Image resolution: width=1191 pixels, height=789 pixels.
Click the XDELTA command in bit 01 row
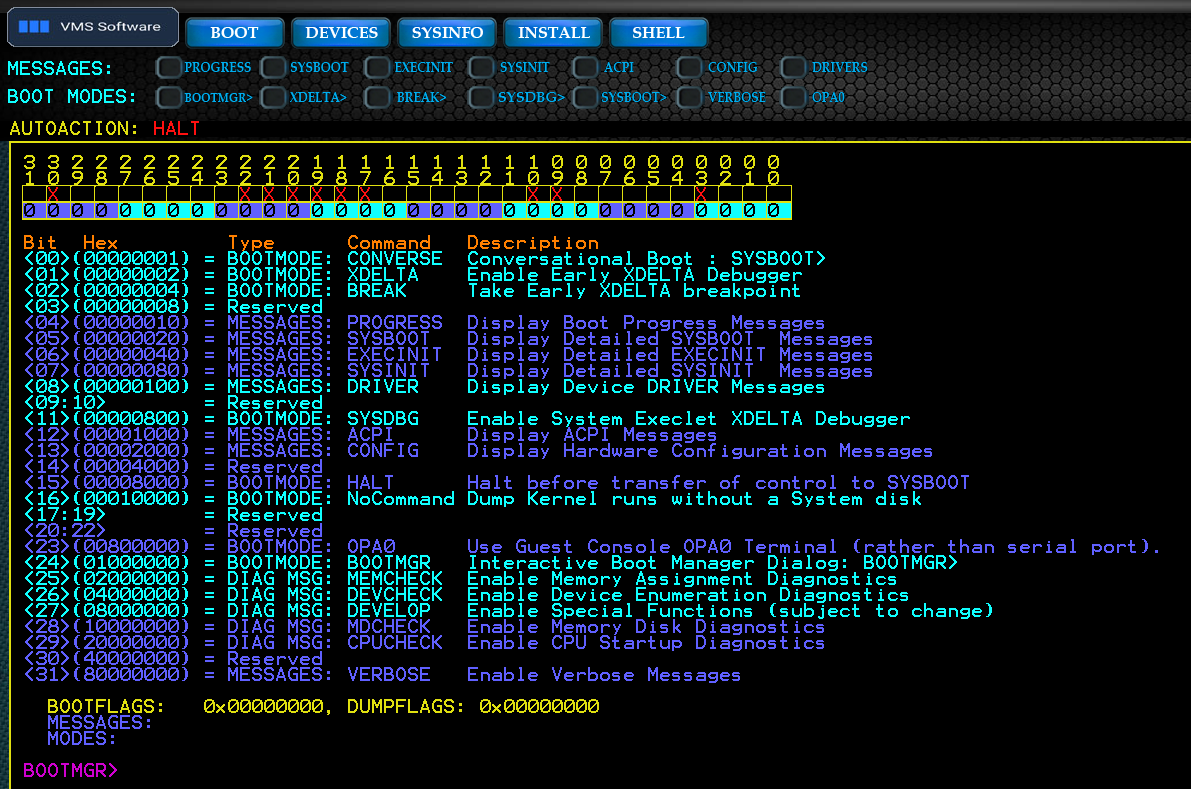383,274
